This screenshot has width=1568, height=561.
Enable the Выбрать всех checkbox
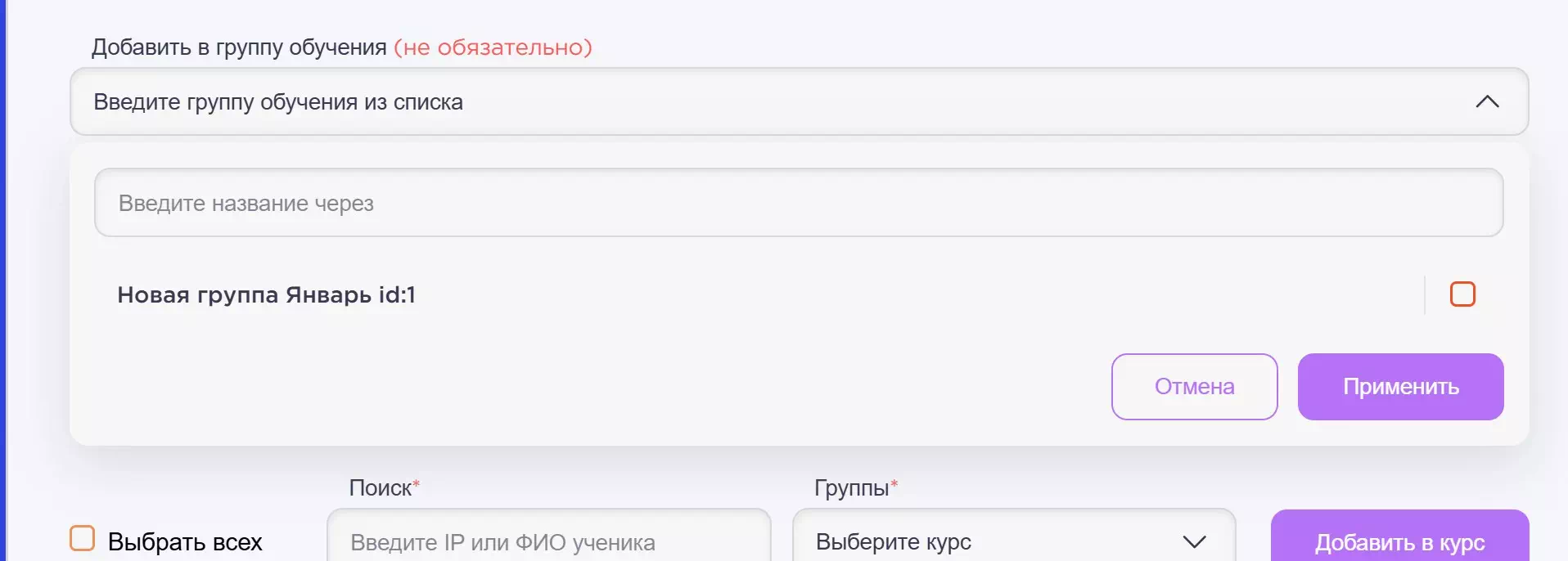click(83, 539)
